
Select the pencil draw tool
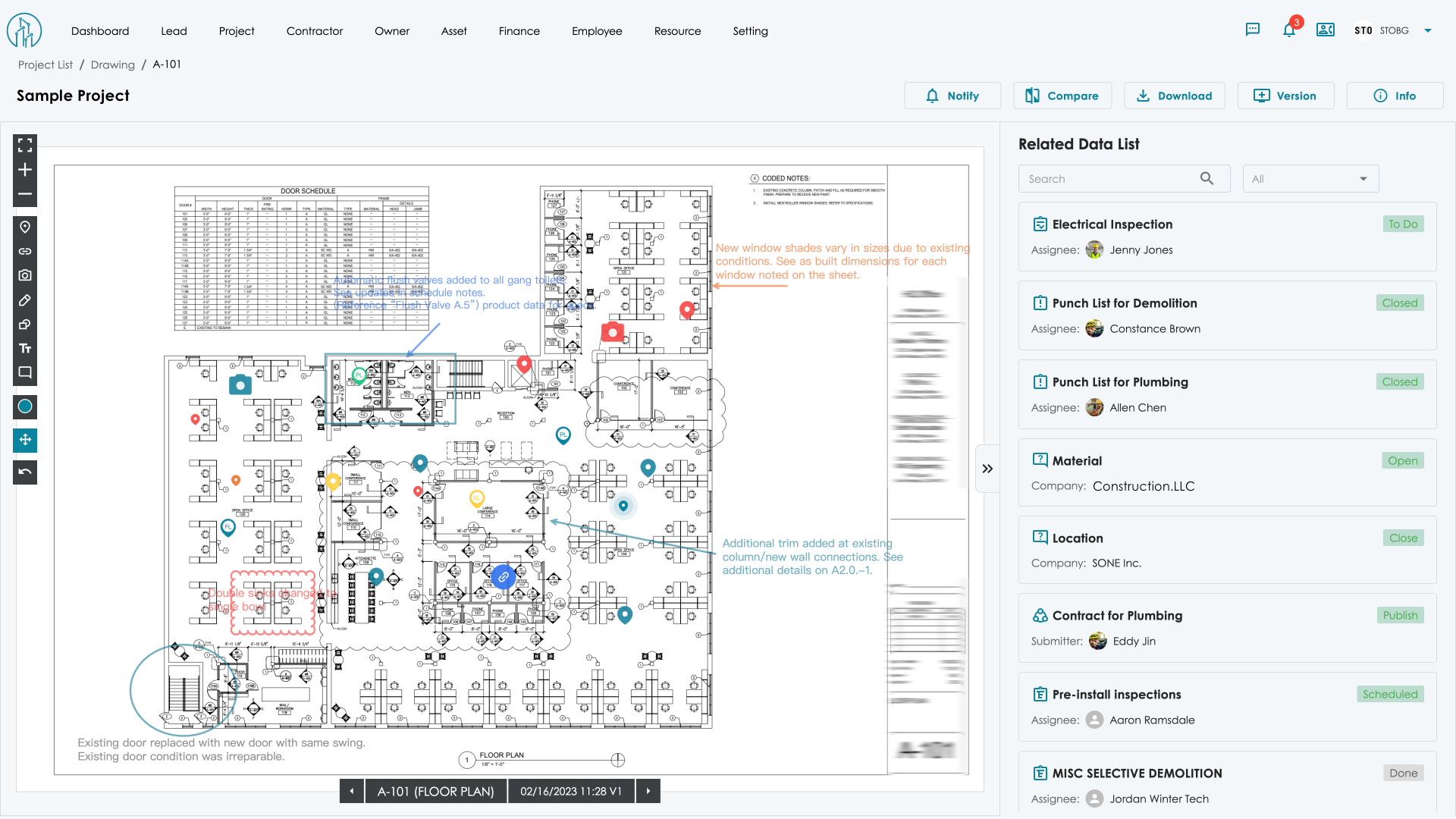click(25, 300)
